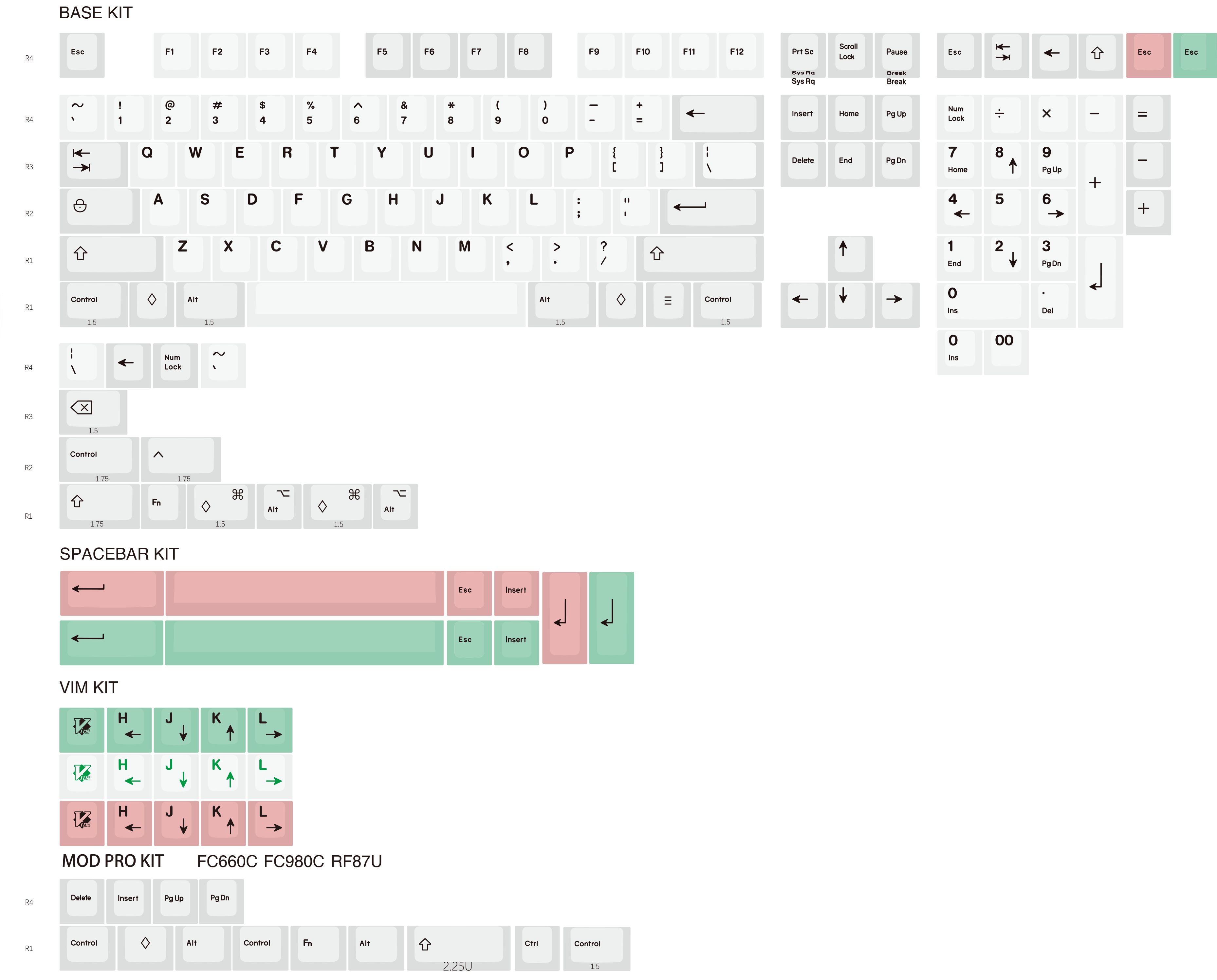Click the numpad 5 key
This screenshot has width=1217, height=980.
(1006, 211)
